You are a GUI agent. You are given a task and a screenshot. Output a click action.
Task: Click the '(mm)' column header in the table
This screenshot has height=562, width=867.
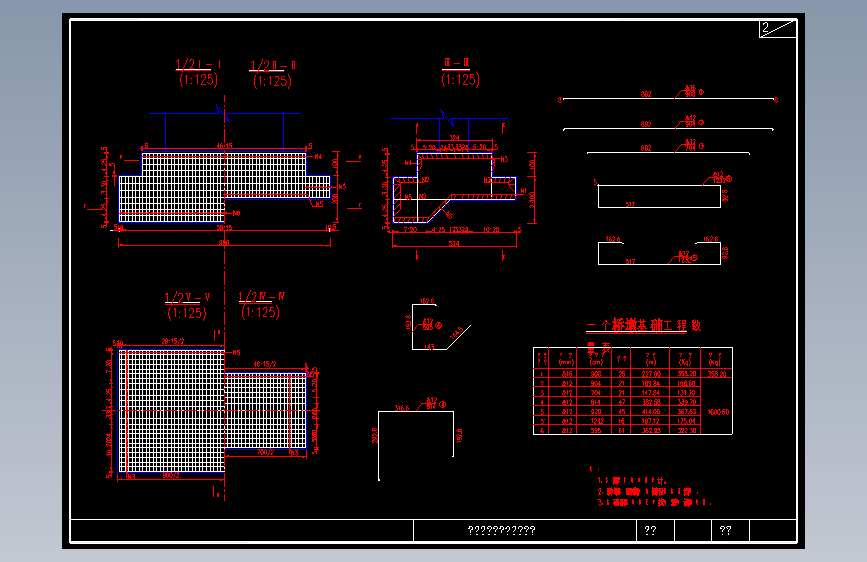[x=566, y=362]
